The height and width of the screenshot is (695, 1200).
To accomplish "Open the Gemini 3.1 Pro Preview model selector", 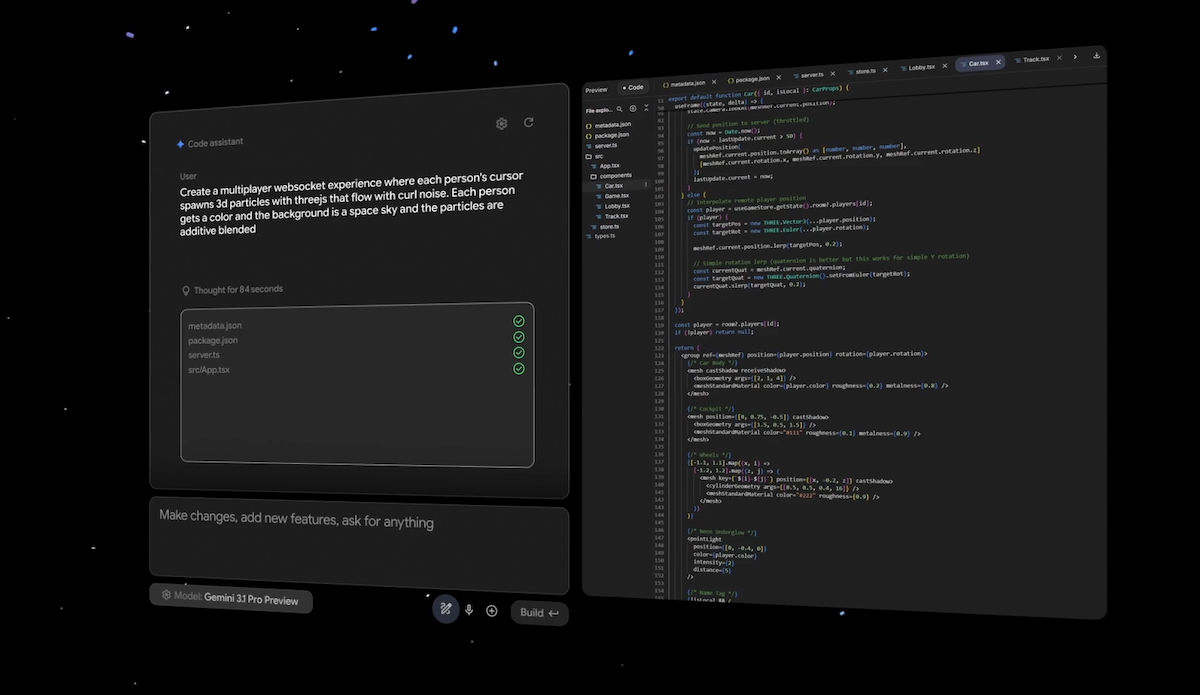I will coord(231,598).
